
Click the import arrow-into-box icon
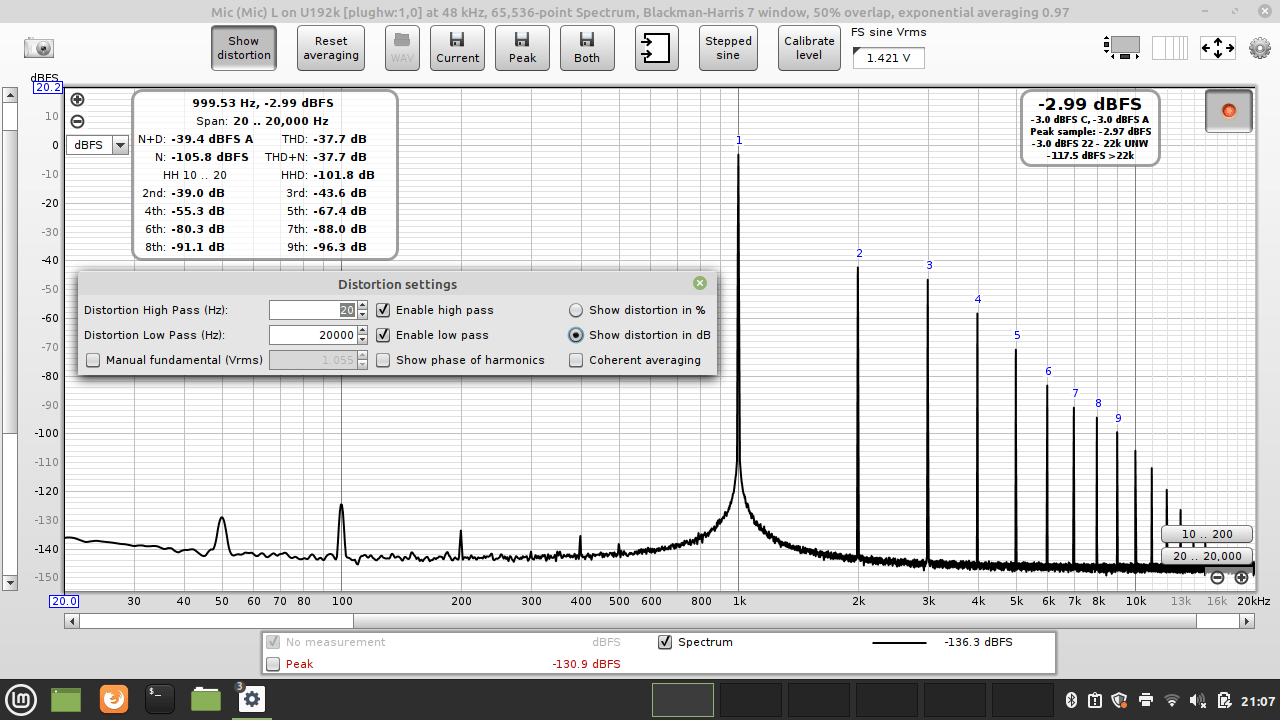[x=656, y=48]
